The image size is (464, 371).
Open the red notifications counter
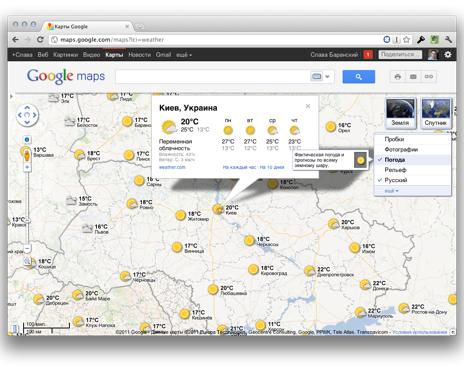pyautogui.click(x=368, y=54)
